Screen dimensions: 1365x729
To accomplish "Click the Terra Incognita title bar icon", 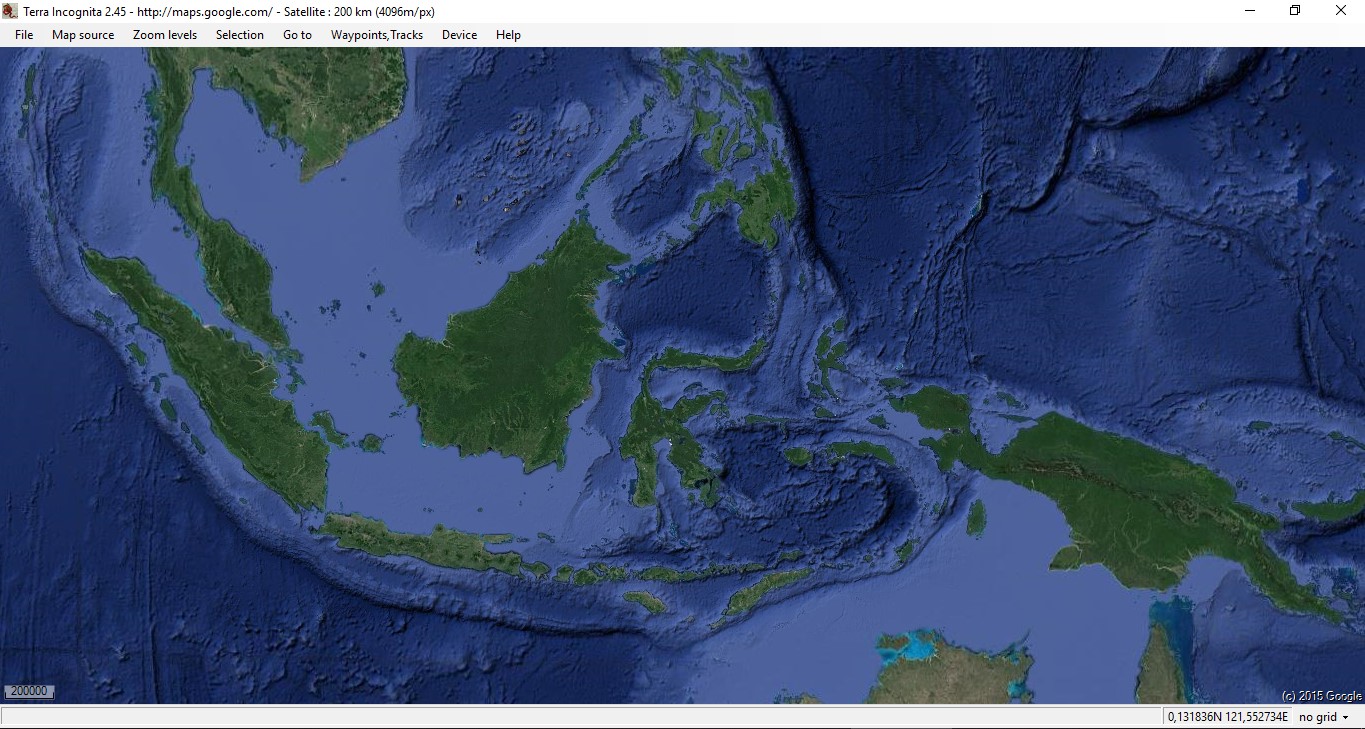I will 10,11.
